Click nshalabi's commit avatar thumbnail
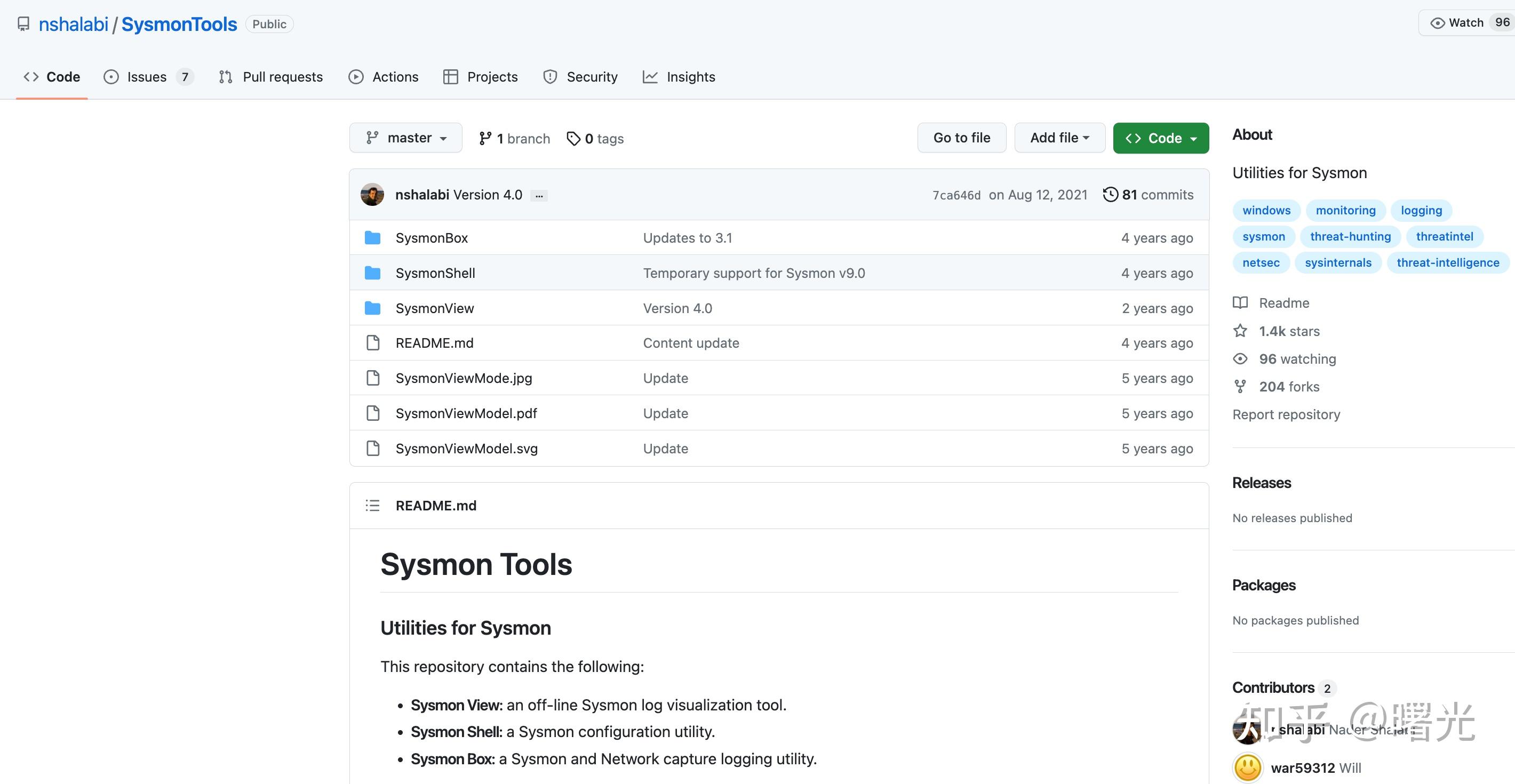The image size is (1515, 784). click(x=372, y=195)
